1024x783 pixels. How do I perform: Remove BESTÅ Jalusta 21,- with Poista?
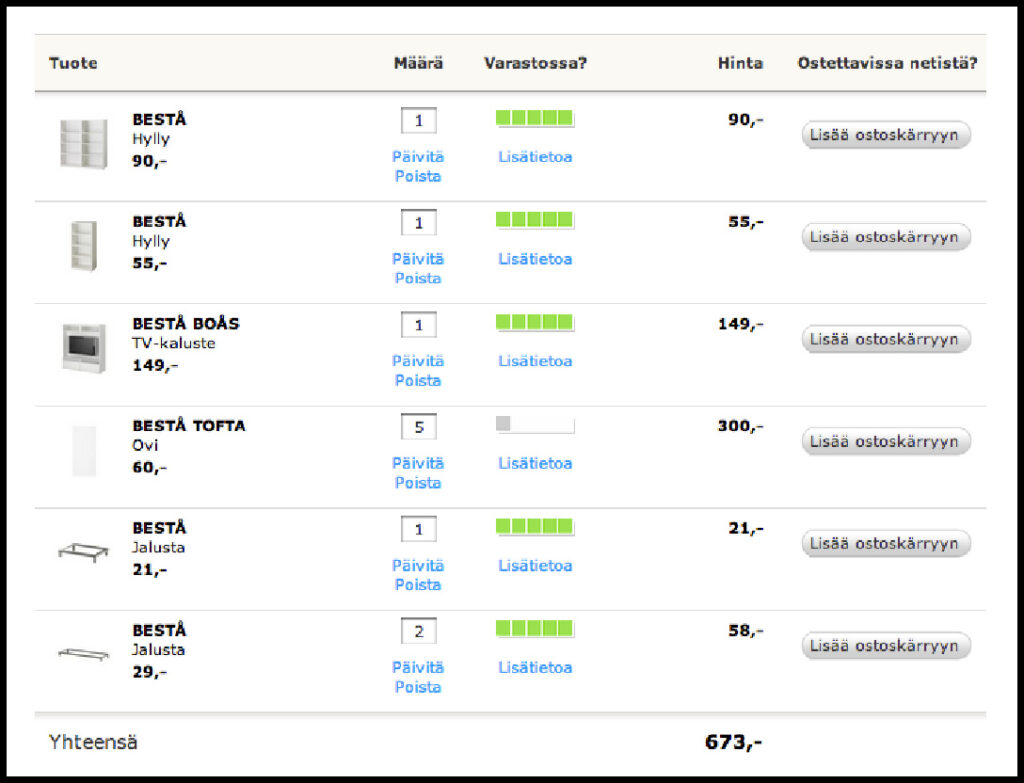418,584
